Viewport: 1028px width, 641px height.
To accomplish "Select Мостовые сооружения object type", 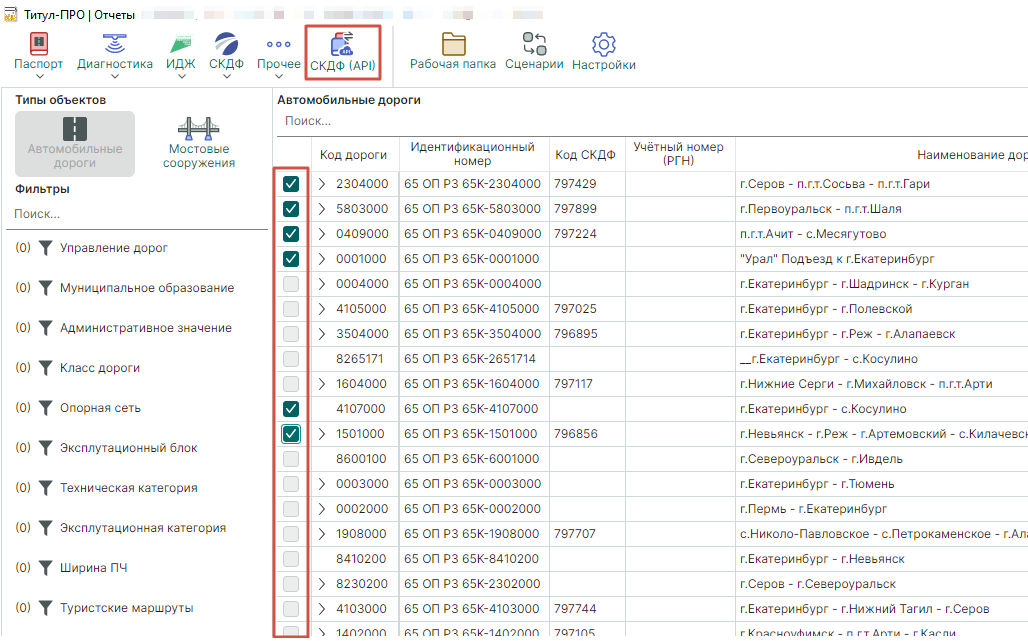I will coord(199,144).
